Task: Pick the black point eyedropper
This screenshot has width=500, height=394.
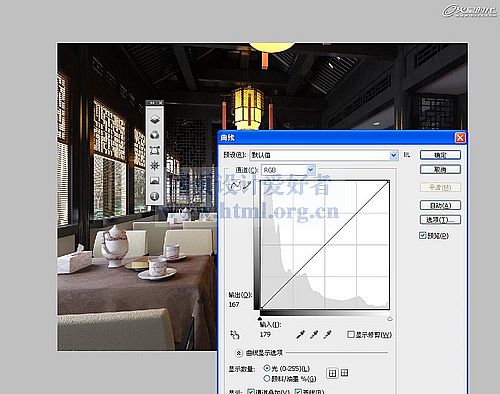Action: [x=301, y=334]
